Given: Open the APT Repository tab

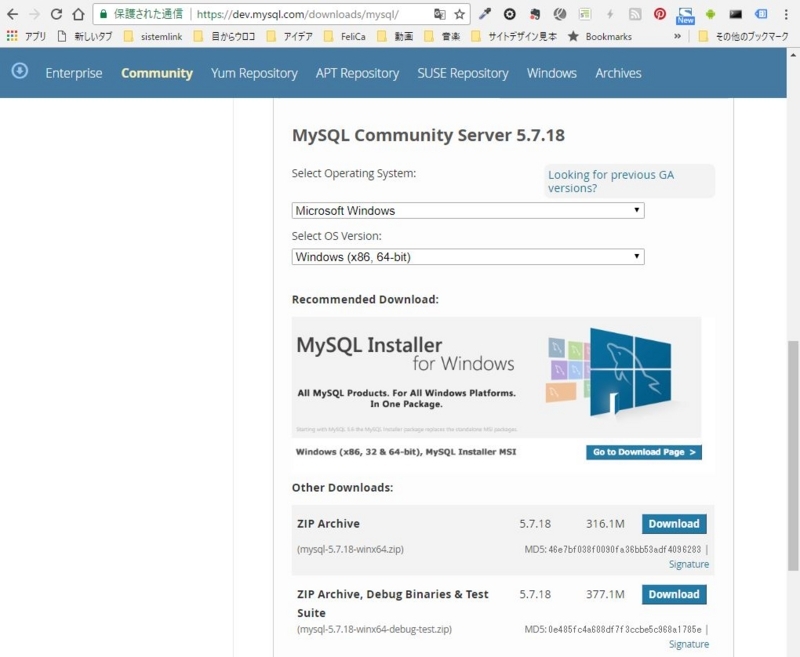Looking at the screenshot, I should pos(357,73).
